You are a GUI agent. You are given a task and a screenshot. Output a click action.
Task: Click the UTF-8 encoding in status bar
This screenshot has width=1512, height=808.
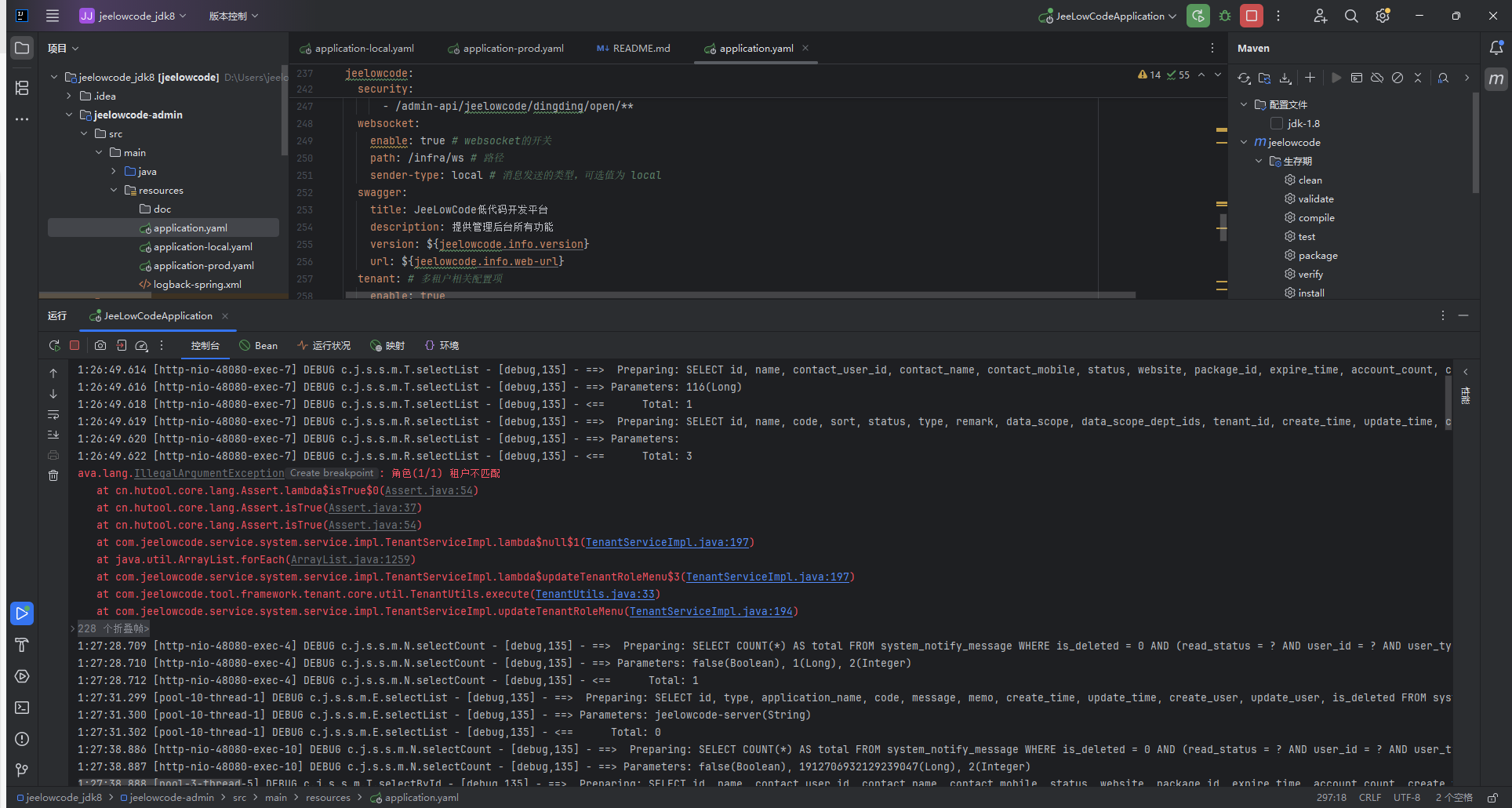coord(1407,797)
